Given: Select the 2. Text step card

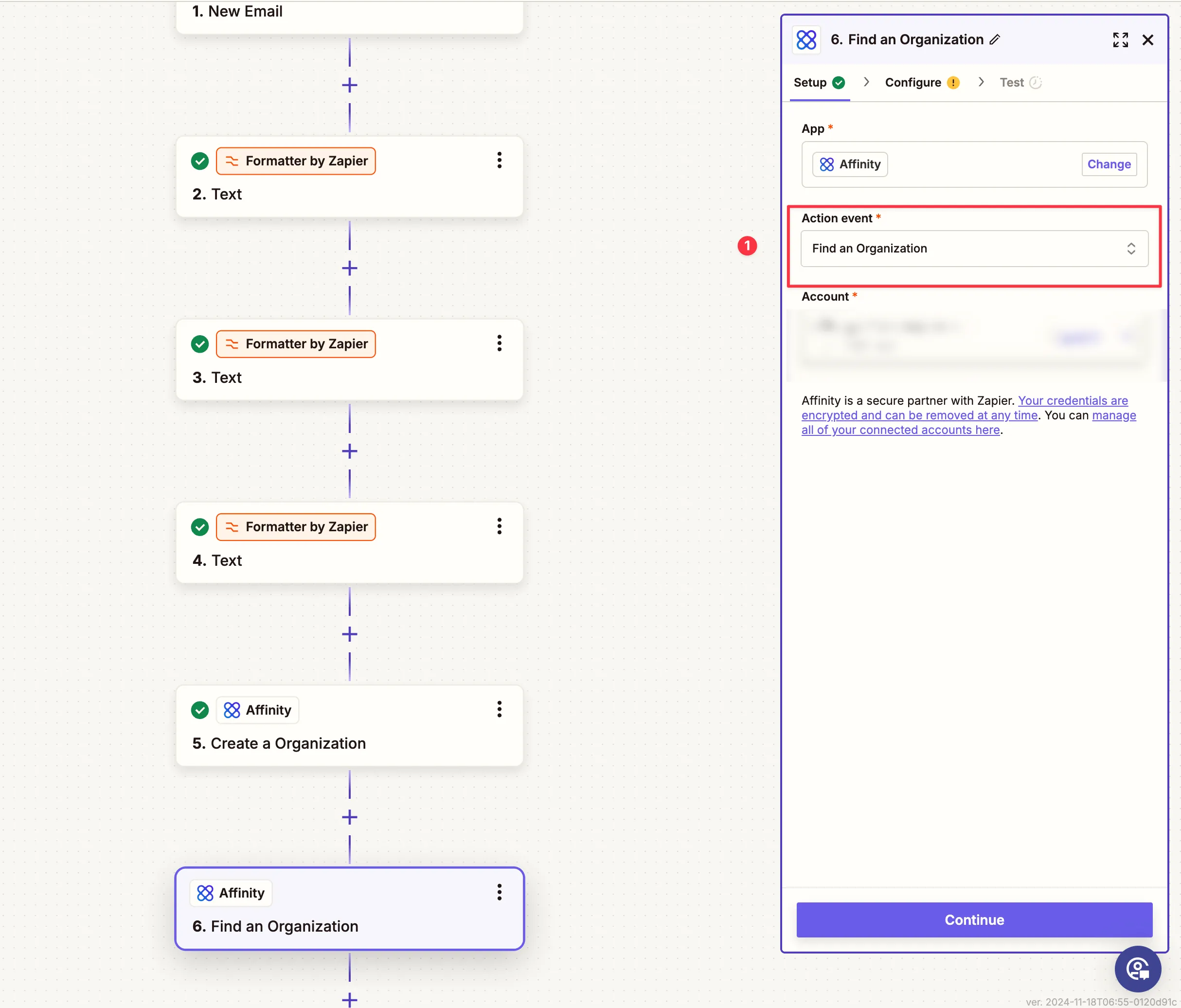Looking at the screenshot, I should [349, 177].
